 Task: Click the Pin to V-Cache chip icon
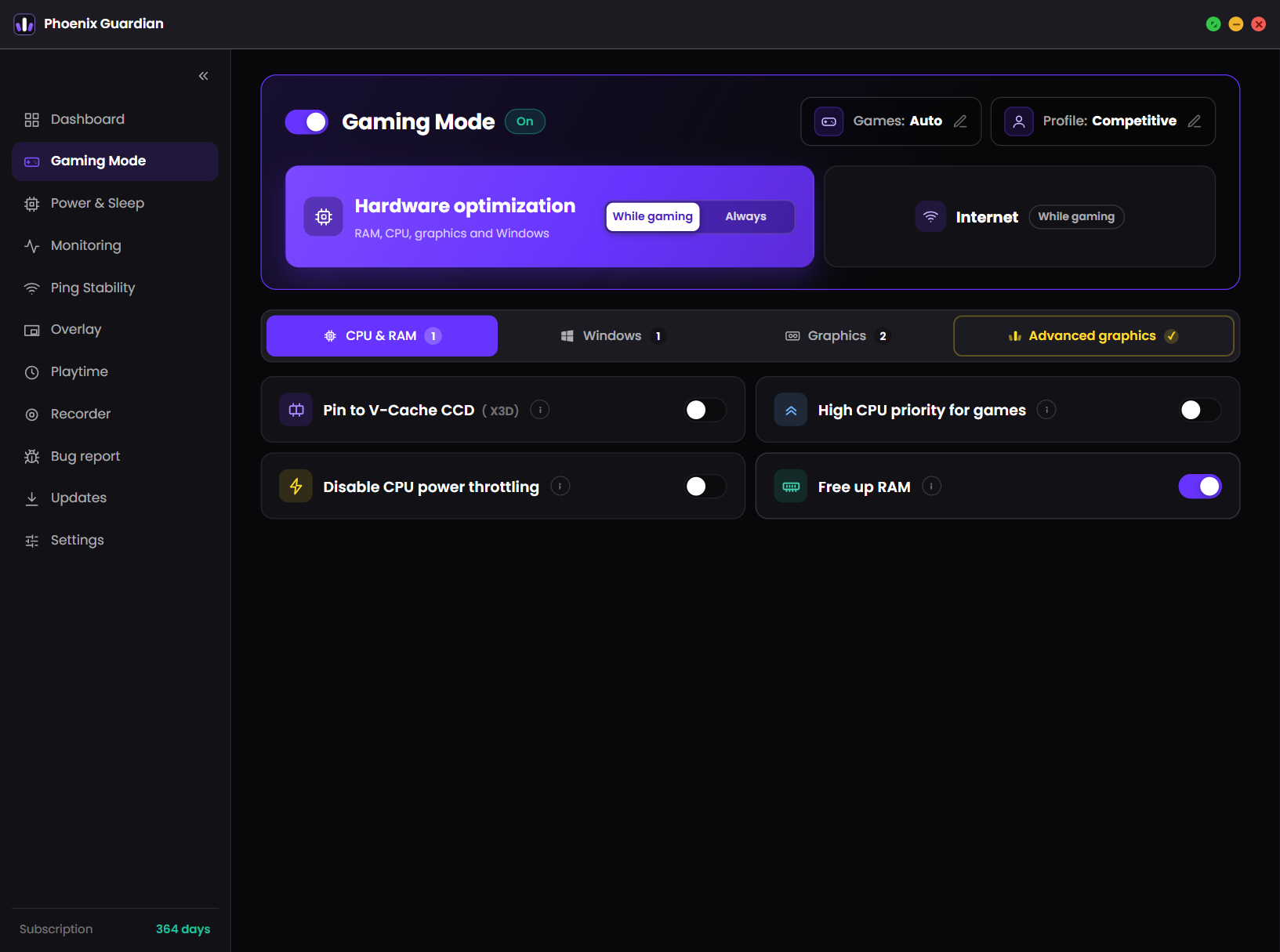click(x=296, y=410)
